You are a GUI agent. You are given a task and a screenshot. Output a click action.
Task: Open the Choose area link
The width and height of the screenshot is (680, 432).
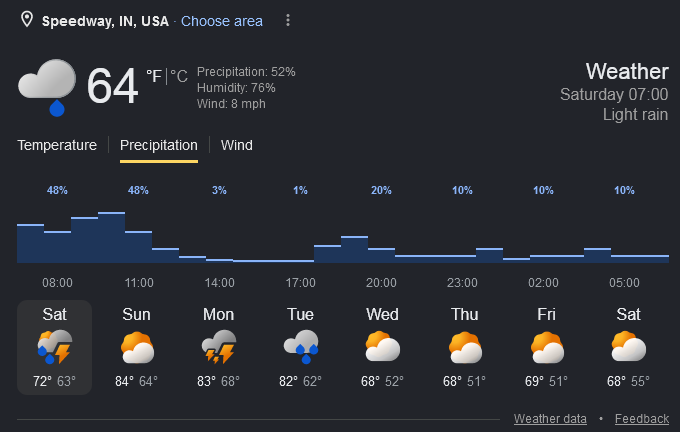(x=222, y=21)
